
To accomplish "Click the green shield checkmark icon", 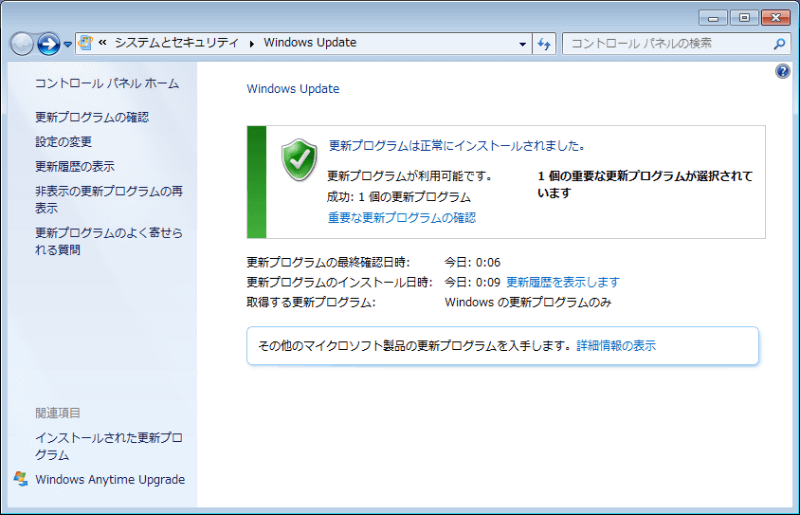I will (299, 160).
